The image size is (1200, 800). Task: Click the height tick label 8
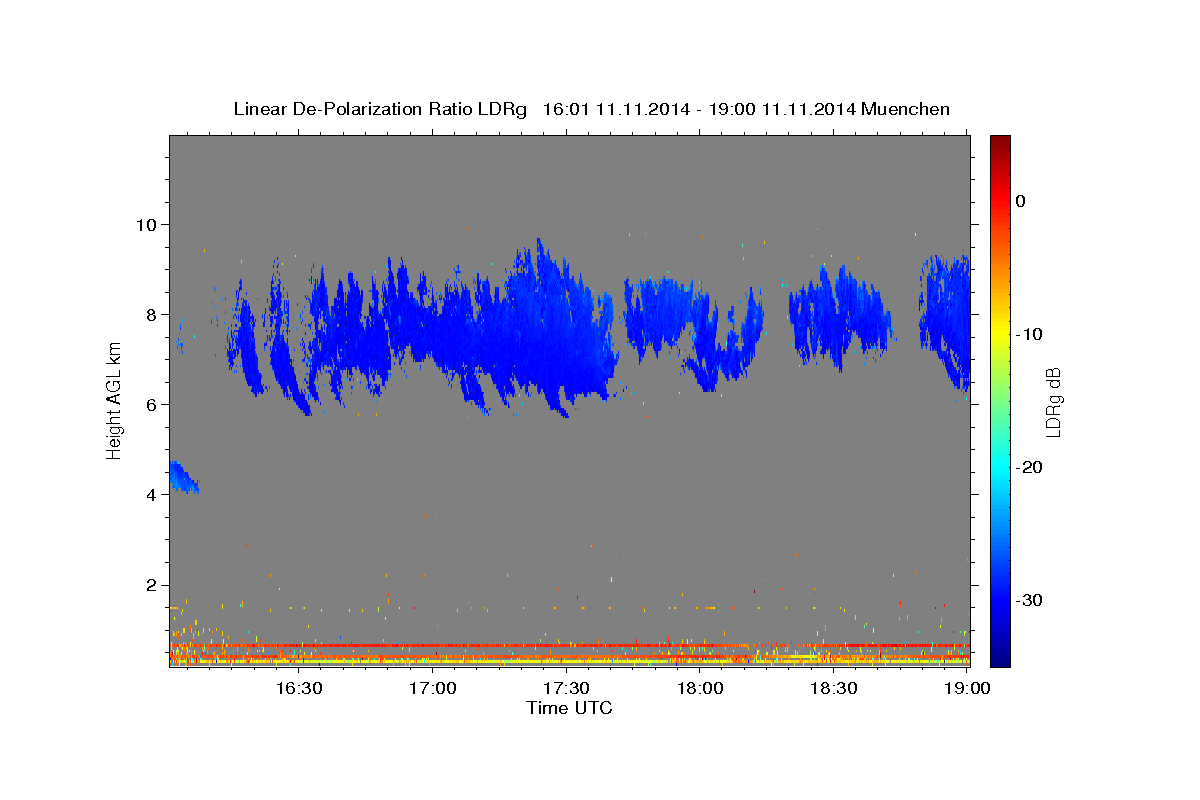coord(154,314)
